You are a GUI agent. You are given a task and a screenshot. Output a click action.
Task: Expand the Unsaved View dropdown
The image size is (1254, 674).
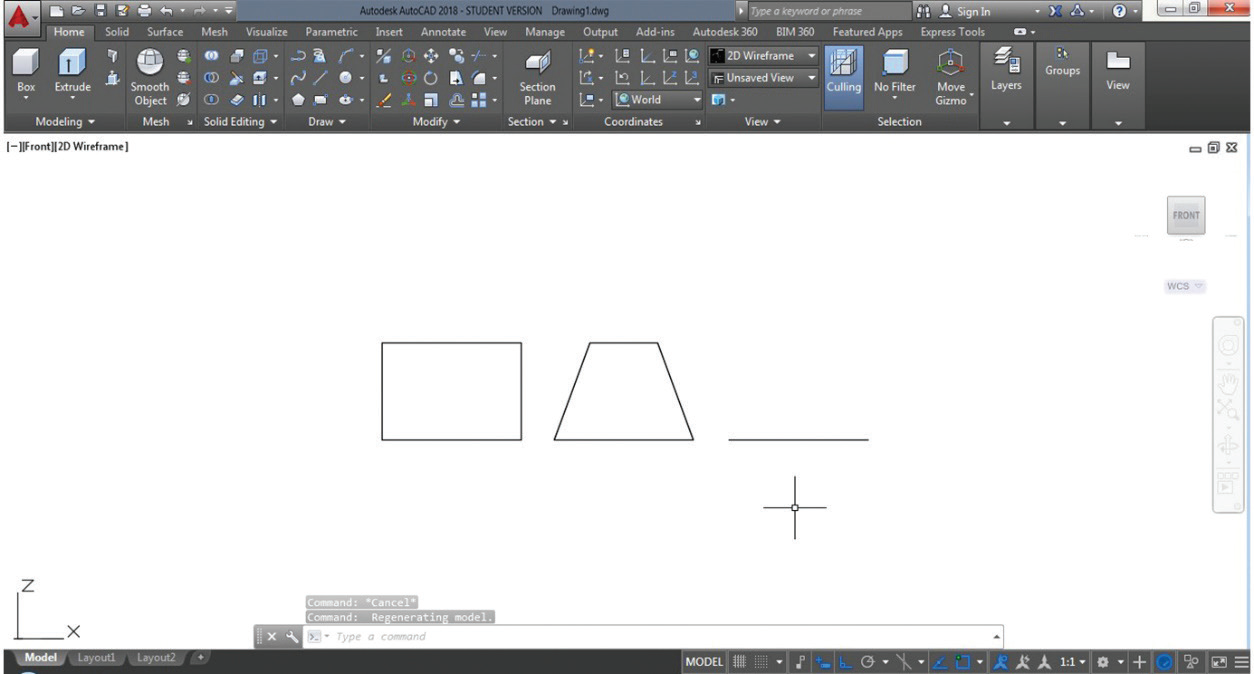pos(764,77)
